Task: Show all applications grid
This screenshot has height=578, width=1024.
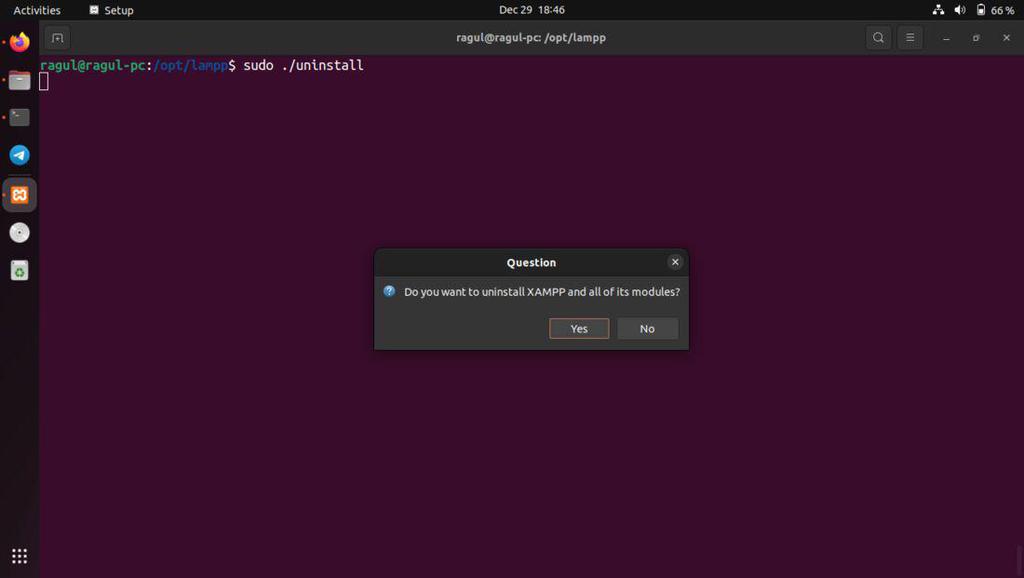Action: click(x=20, y=556)
